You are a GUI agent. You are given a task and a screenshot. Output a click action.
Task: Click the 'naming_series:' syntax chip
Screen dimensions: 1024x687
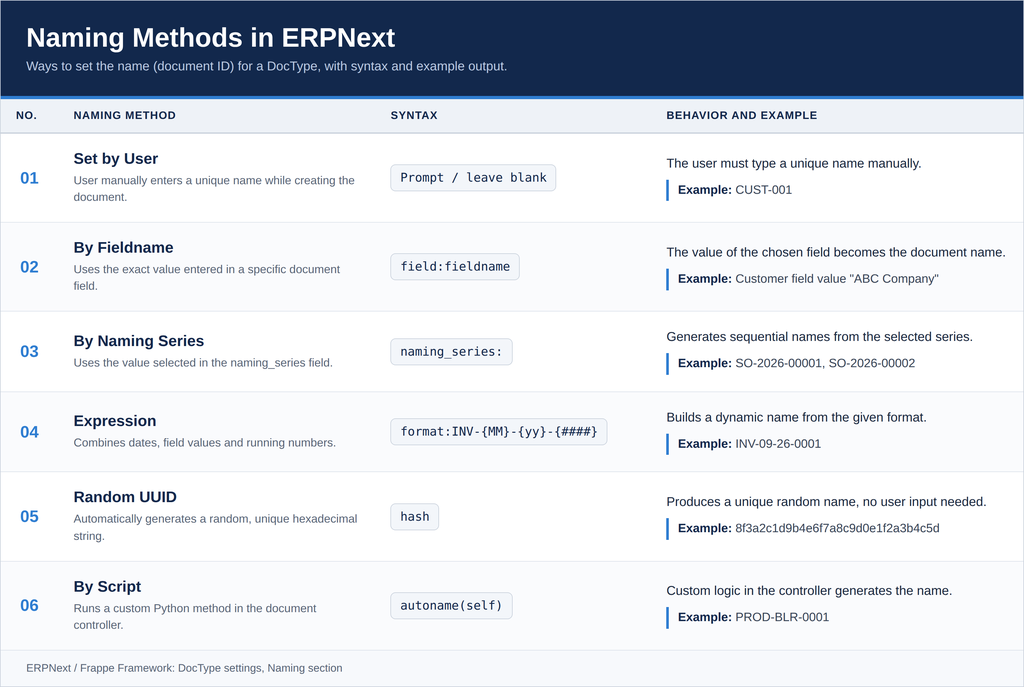coord(451,351)
